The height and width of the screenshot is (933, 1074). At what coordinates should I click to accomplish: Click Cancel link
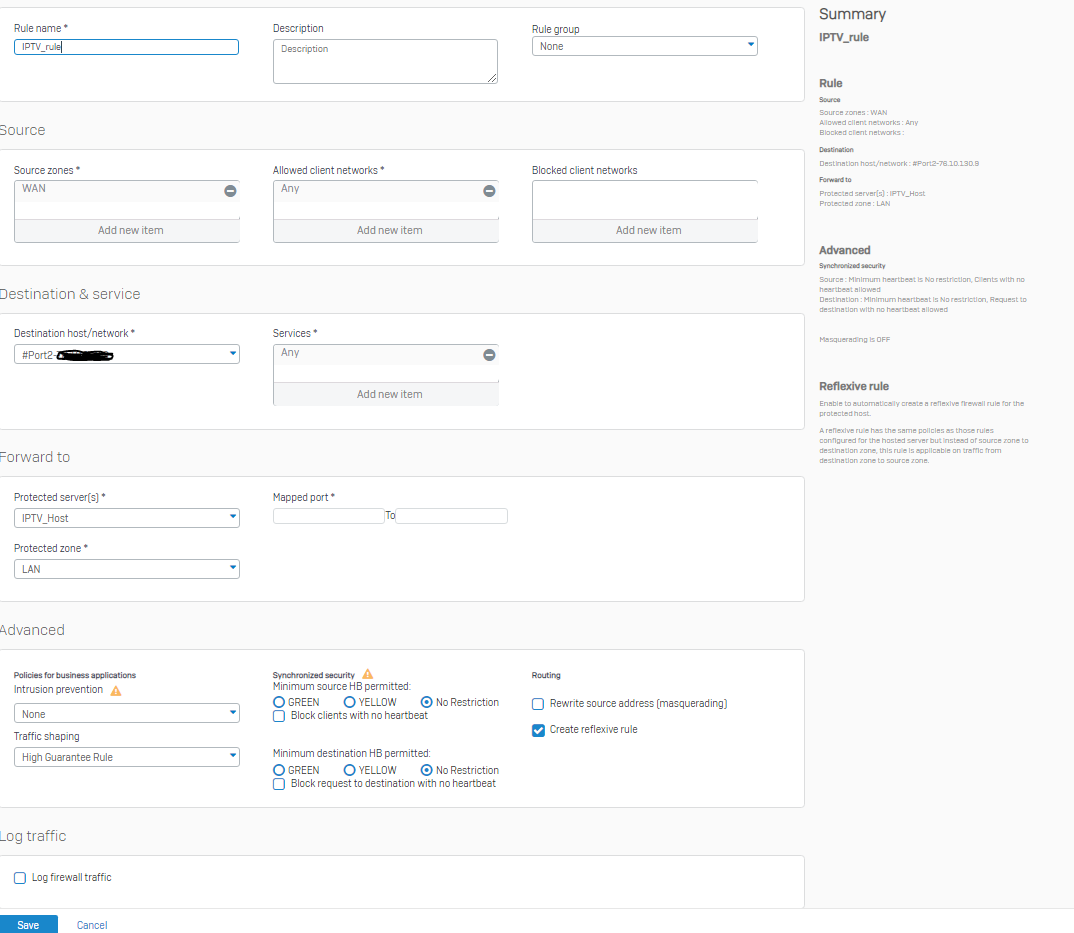coord(92,925)
